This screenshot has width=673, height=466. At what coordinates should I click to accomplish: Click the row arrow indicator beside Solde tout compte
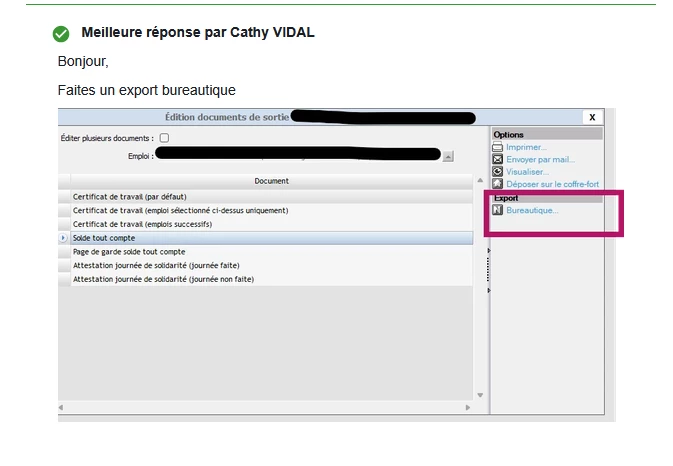pyautogui.click(x=63, y=238)
